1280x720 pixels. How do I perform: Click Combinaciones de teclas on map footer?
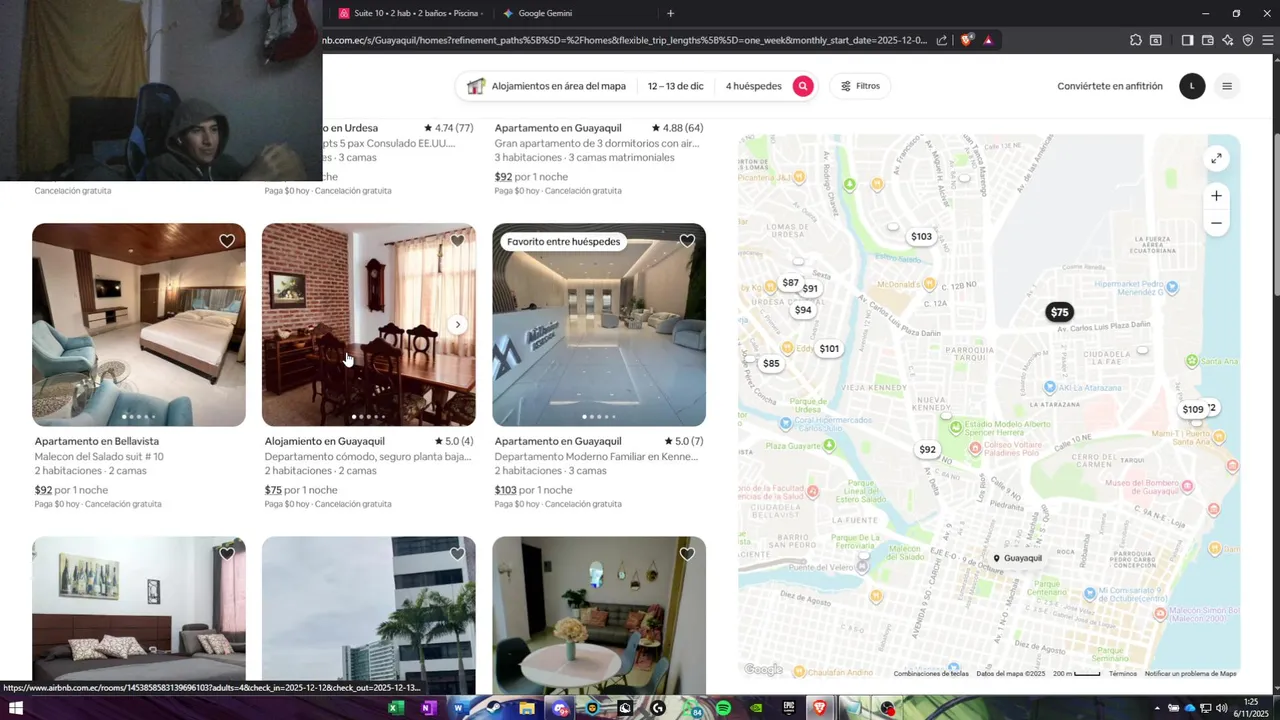pyautogui.click(x=931, y=674)
